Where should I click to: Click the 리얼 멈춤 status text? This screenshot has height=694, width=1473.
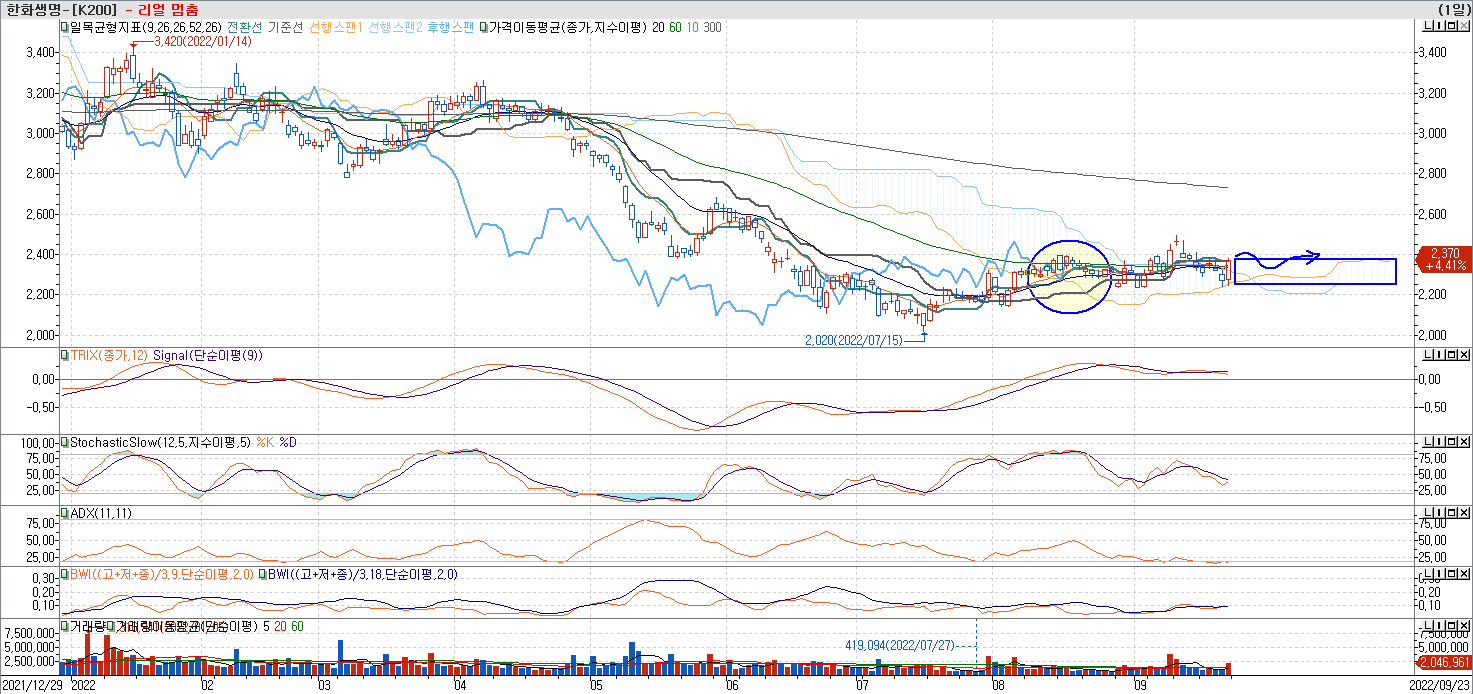pyautogui.click(x=167, y=8)
